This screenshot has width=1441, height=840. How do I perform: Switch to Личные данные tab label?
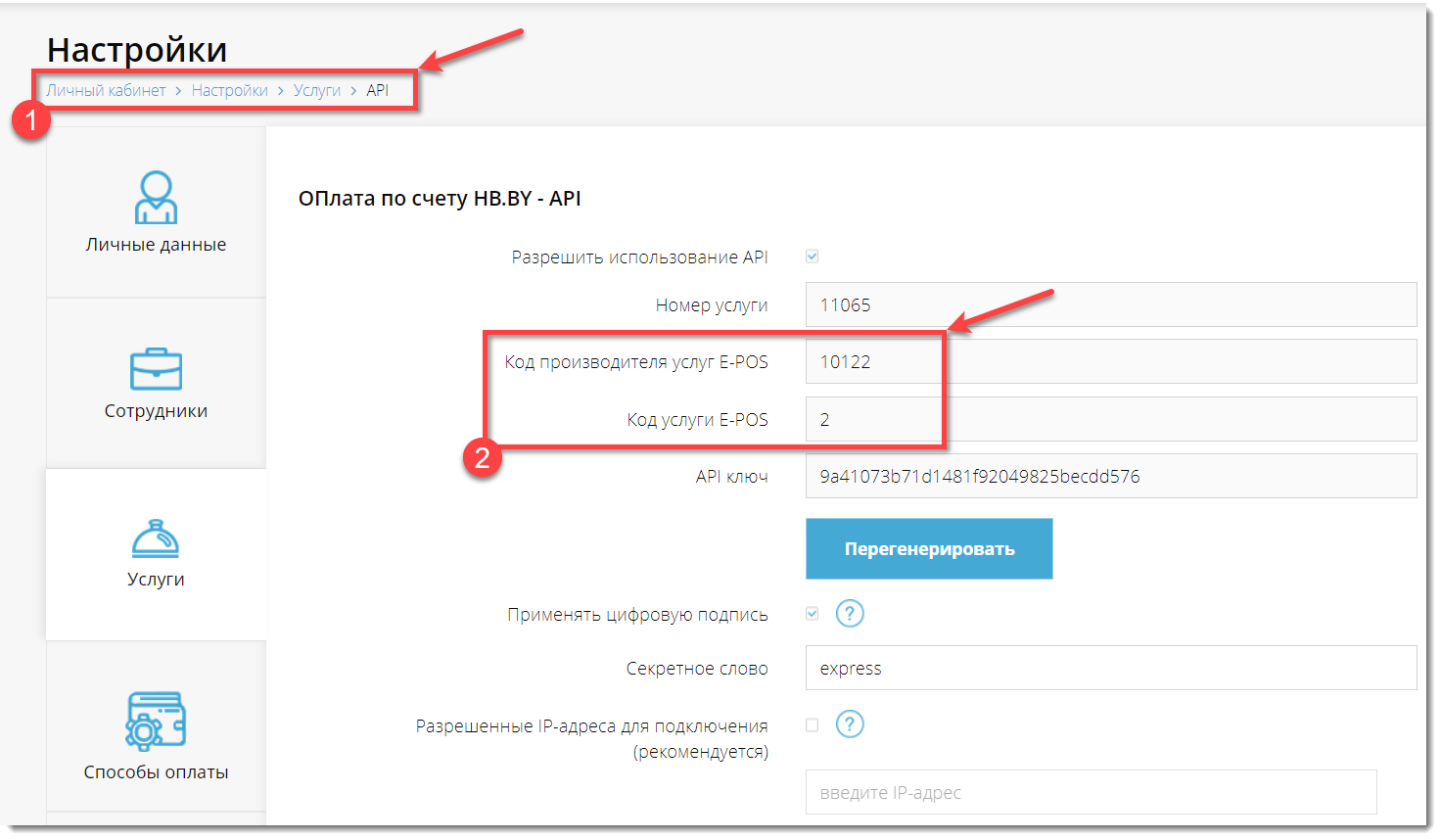click(x=156, y=245)
